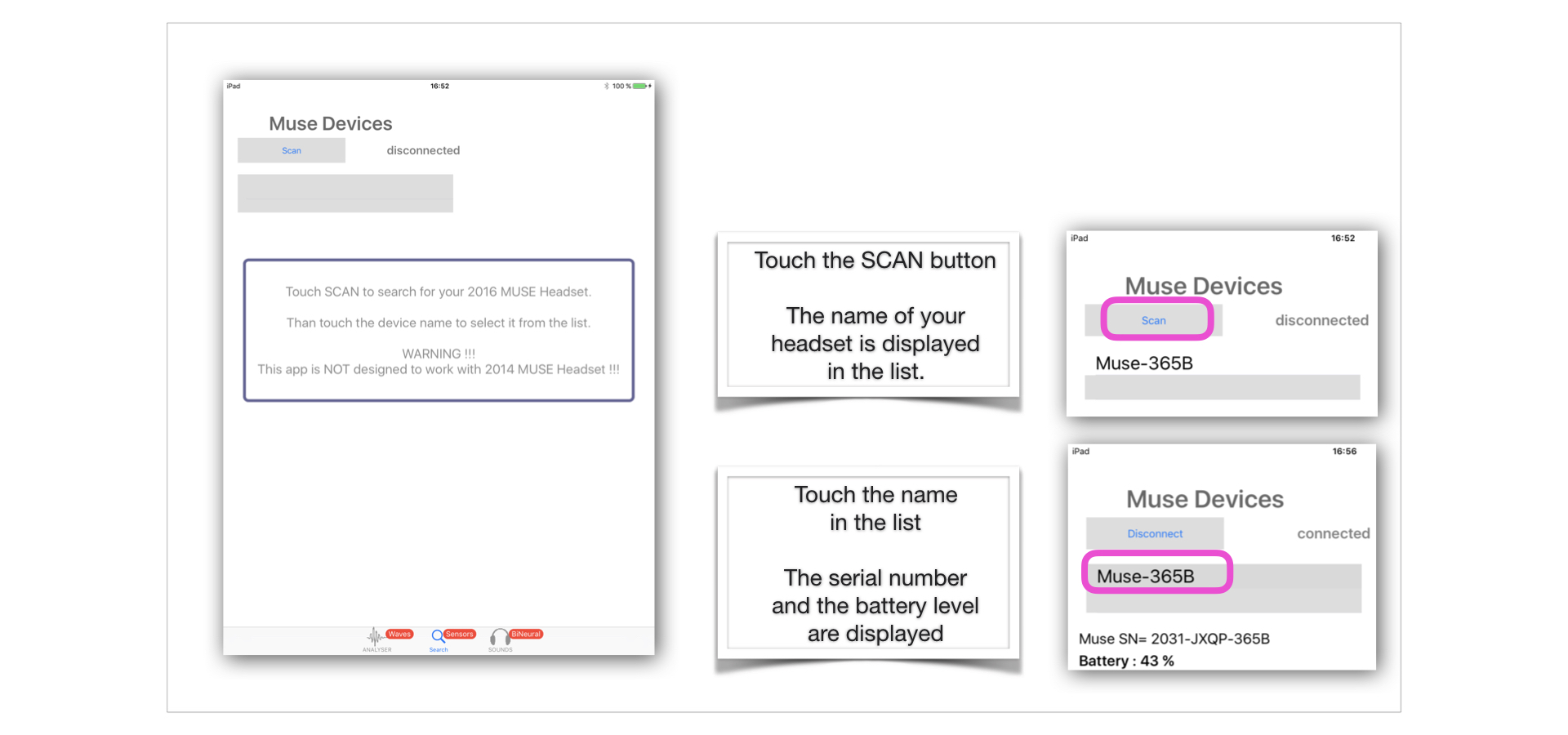This screenshot has height=735, width=1568.
Task: Click the "100 %" battery percentage
Action: (621, 86)
